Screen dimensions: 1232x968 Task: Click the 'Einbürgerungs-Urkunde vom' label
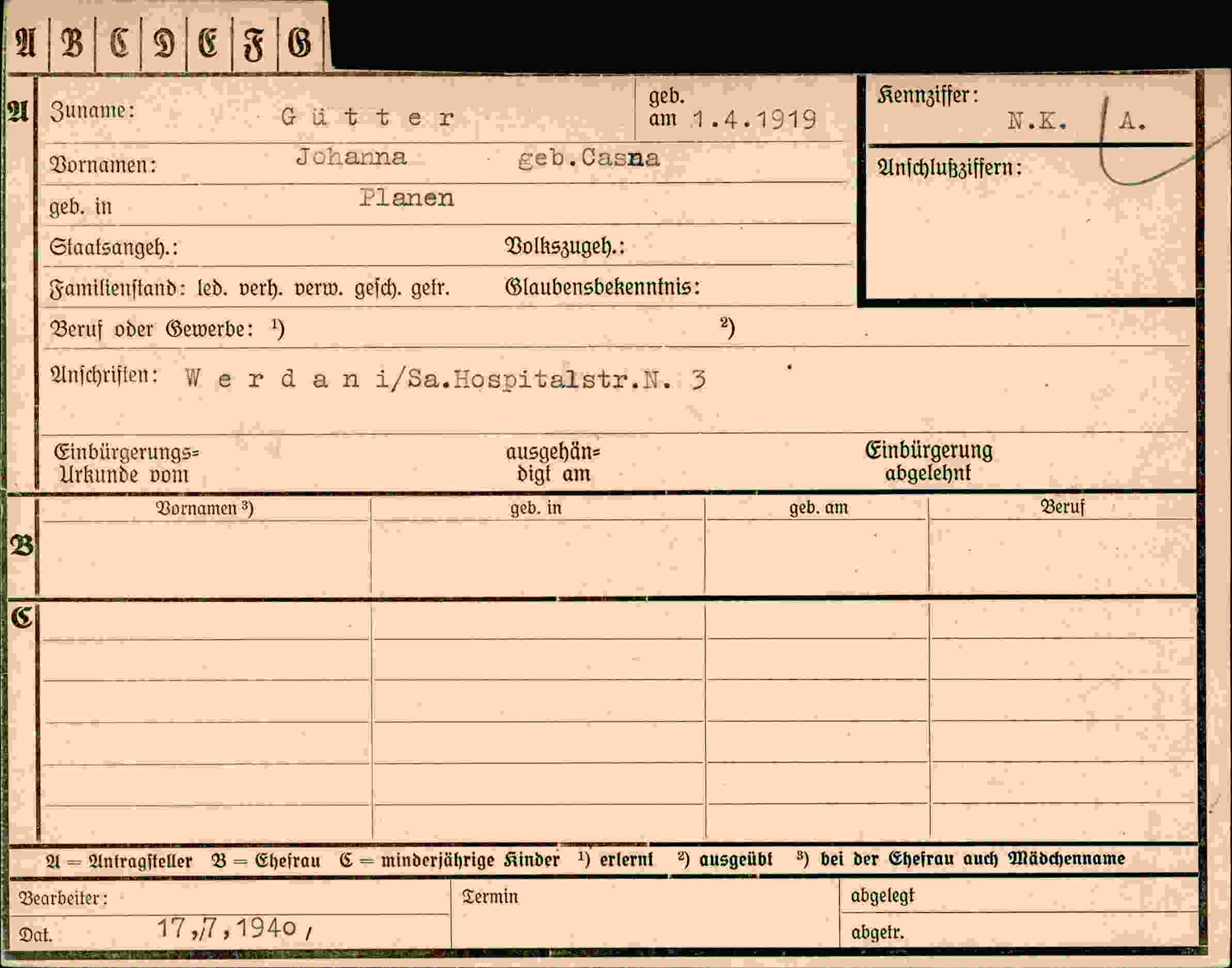click(x=127, y=463)
